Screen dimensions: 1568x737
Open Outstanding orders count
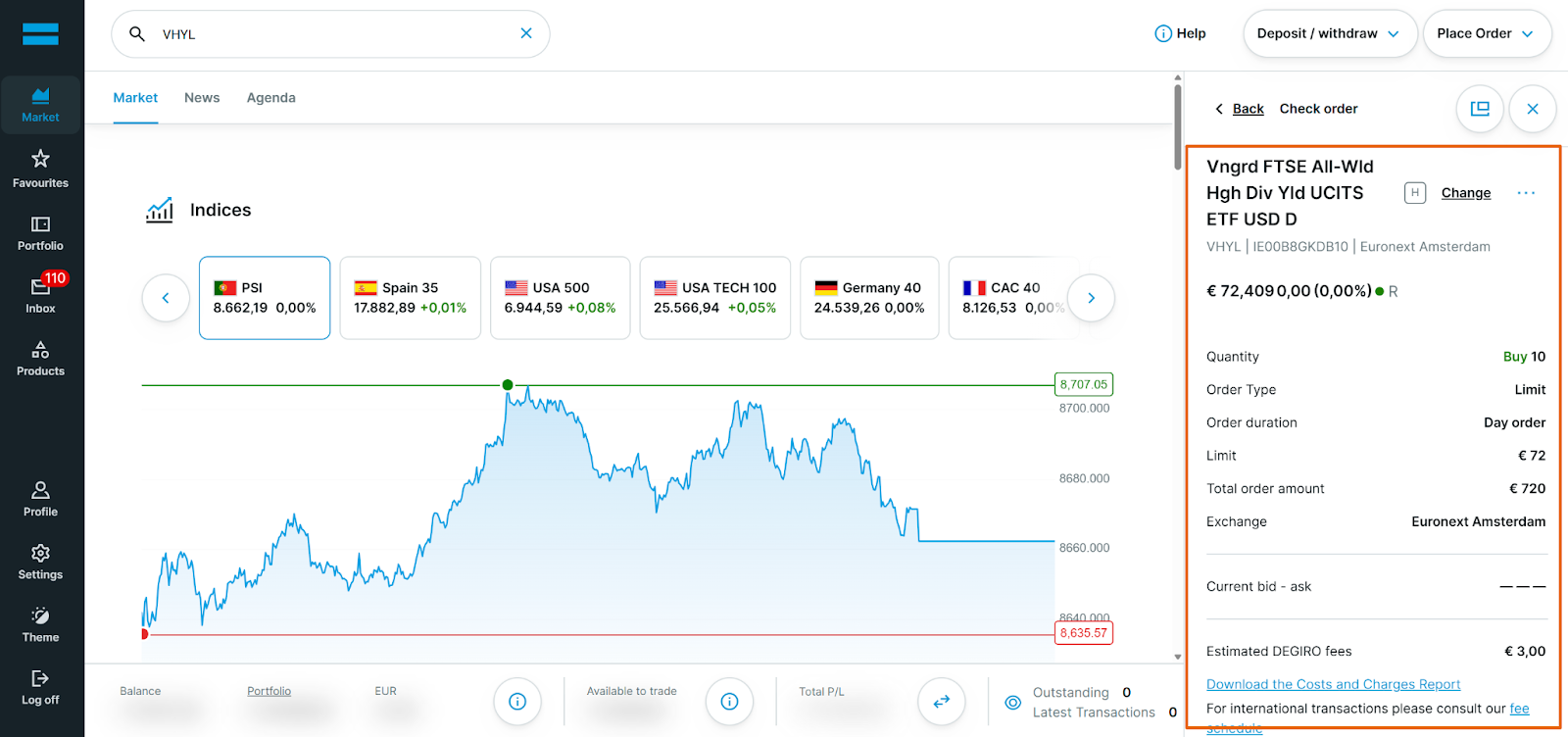point(1127,693)
